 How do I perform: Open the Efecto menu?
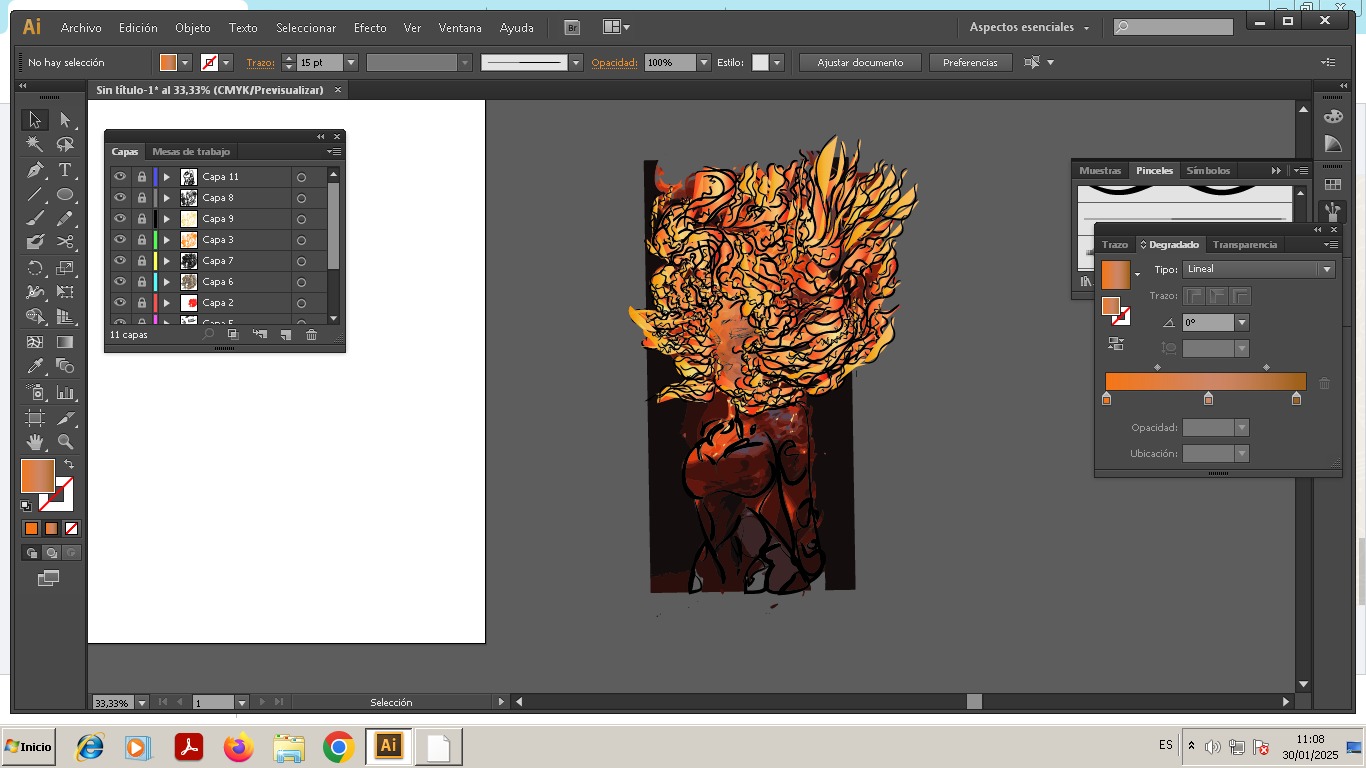(370, 28)
